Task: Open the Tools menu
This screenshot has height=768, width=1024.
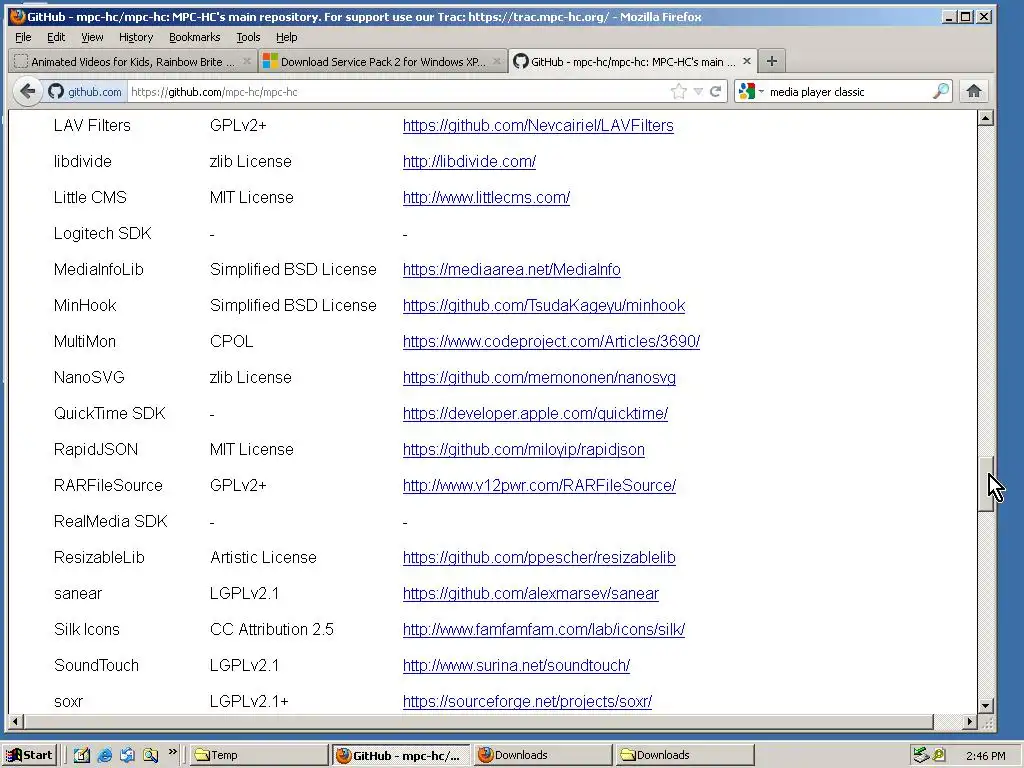Action: tap(248, 37)
